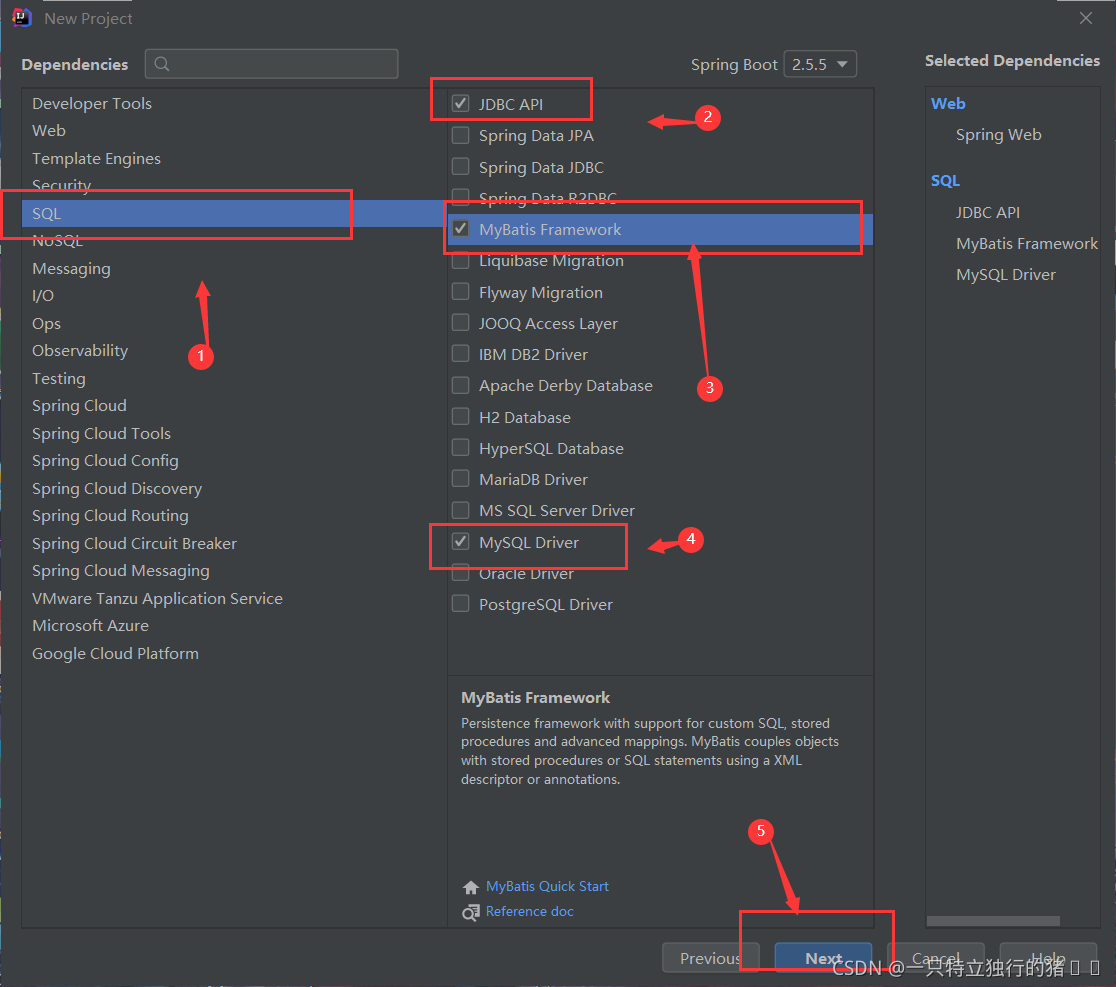
Task: Uncheck MyBatis Framework dependency
Action: click(460, 229)
